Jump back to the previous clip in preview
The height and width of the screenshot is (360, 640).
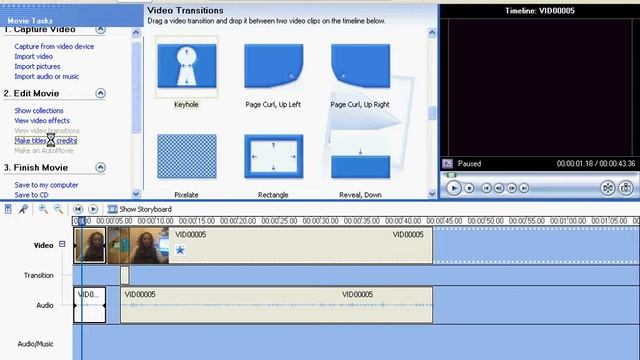[x=486, y=188]
